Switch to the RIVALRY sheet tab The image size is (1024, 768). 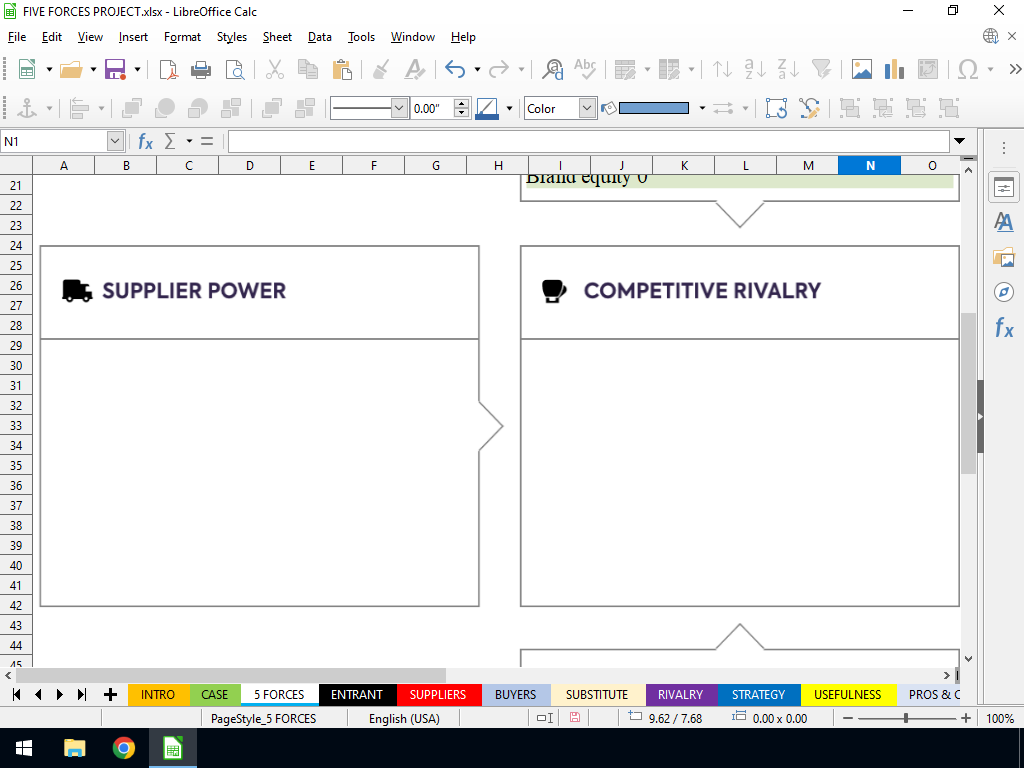[680, 694]
